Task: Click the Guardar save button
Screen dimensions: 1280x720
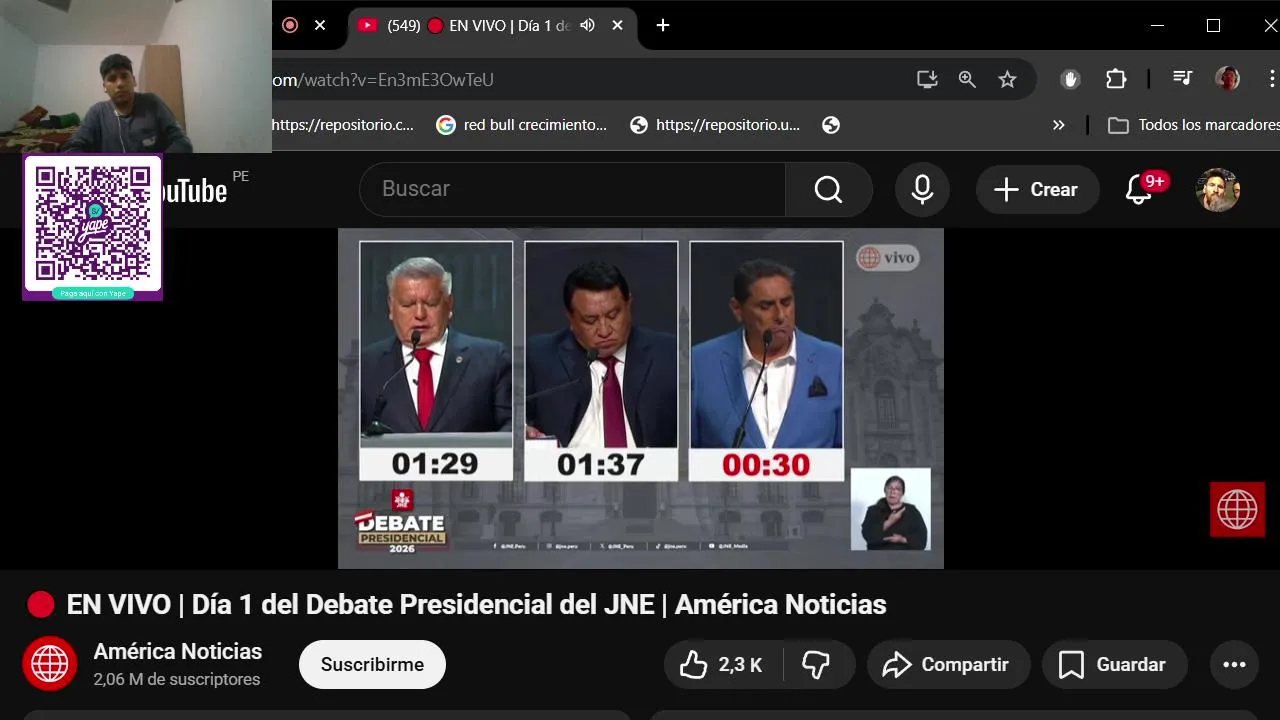Action: pos(1114,664)
